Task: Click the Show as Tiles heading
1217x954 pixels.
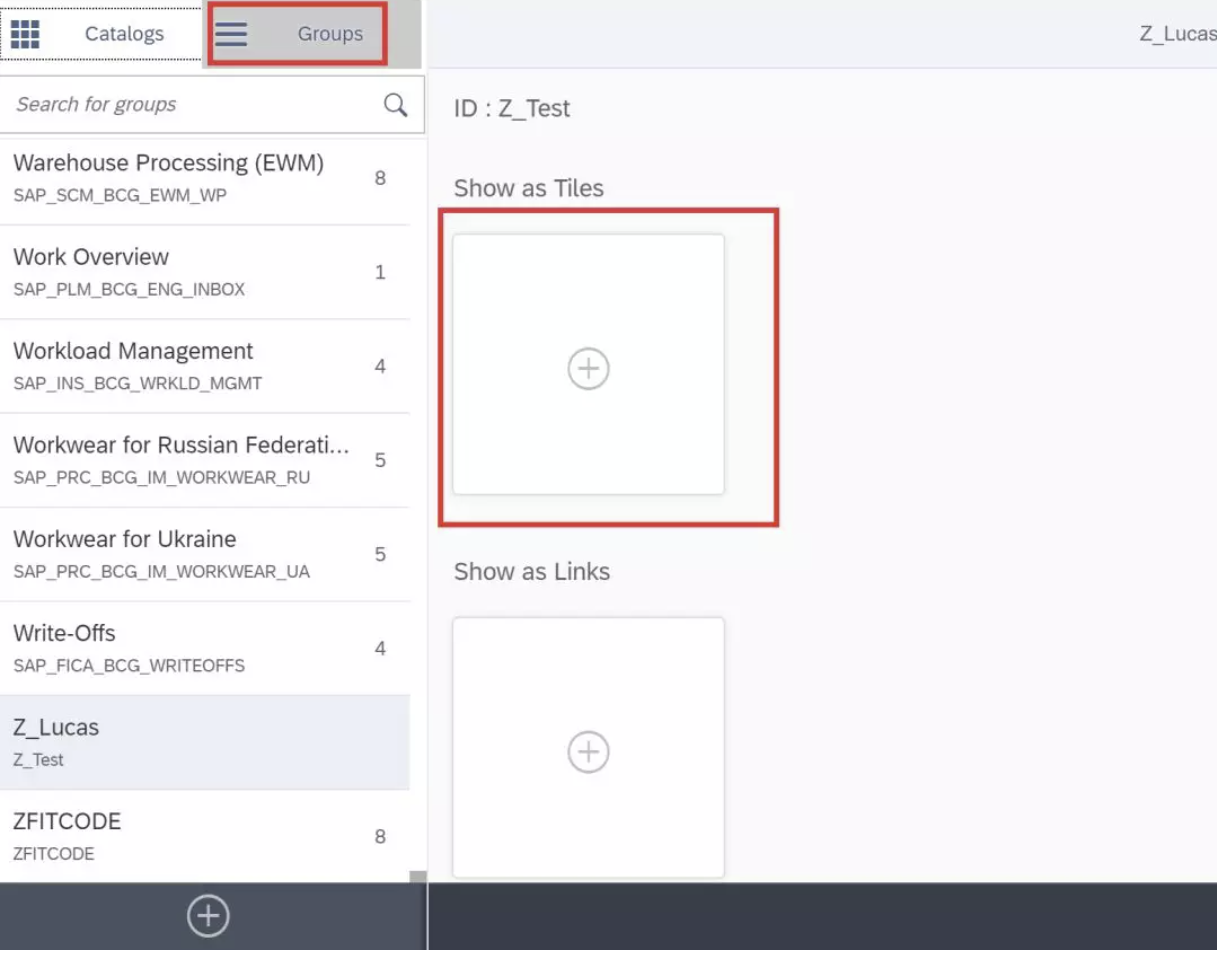Action: point(529,188)
